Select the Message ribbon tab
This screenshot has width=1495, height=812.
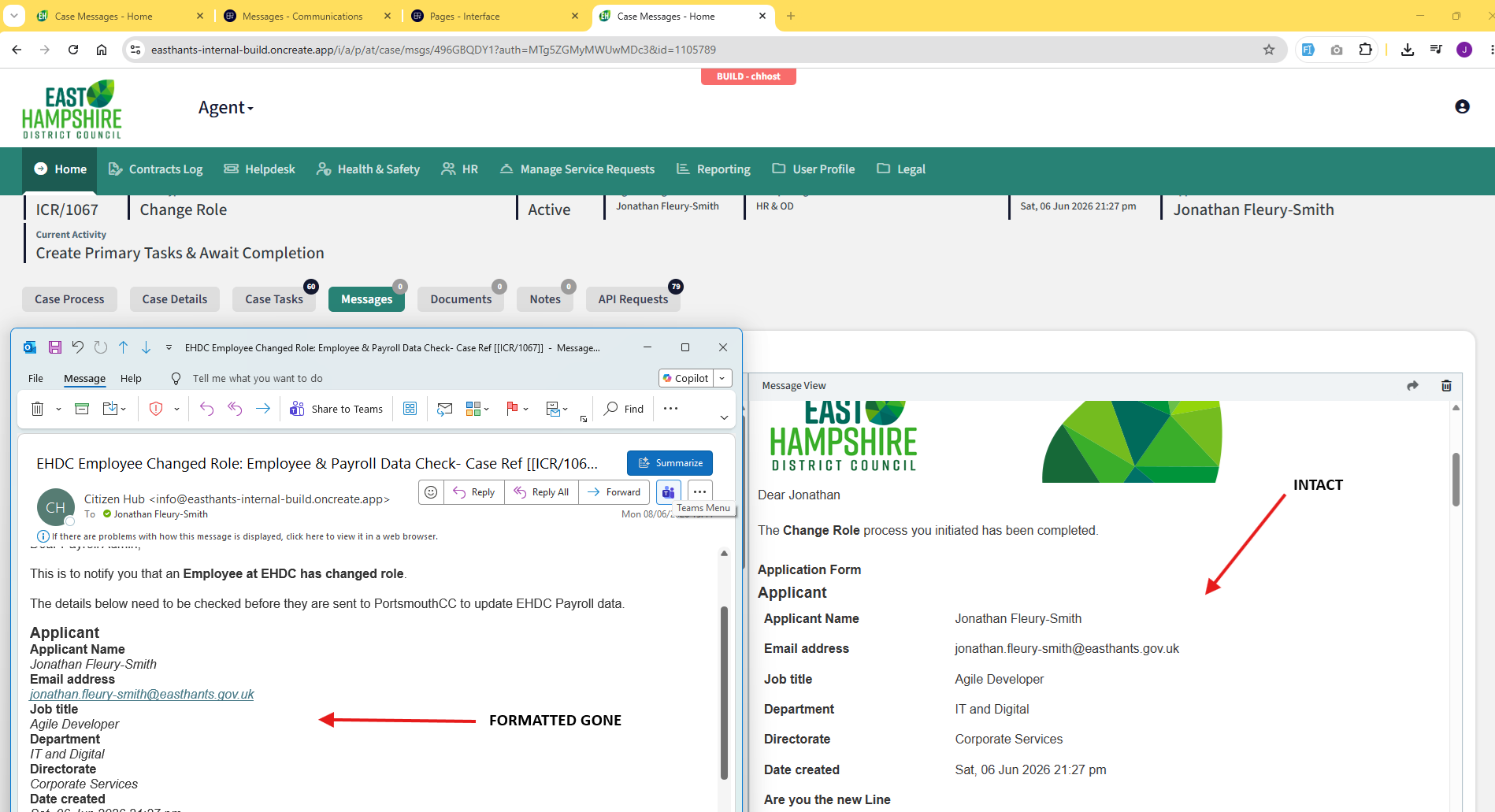(84, 379)
